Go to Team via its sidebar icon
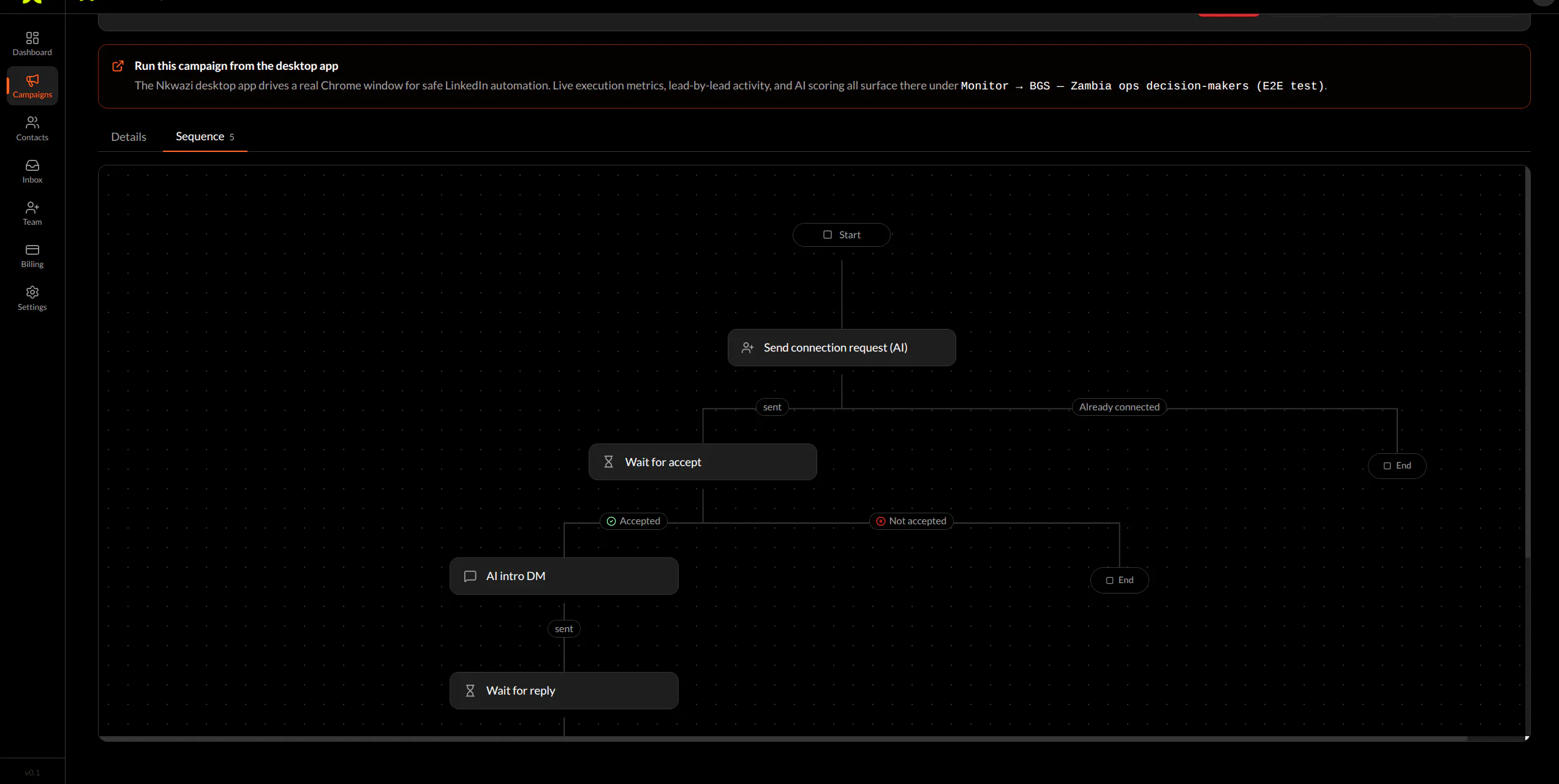Viewport: 1559px width, 784px height. click(x=32, y=208)
